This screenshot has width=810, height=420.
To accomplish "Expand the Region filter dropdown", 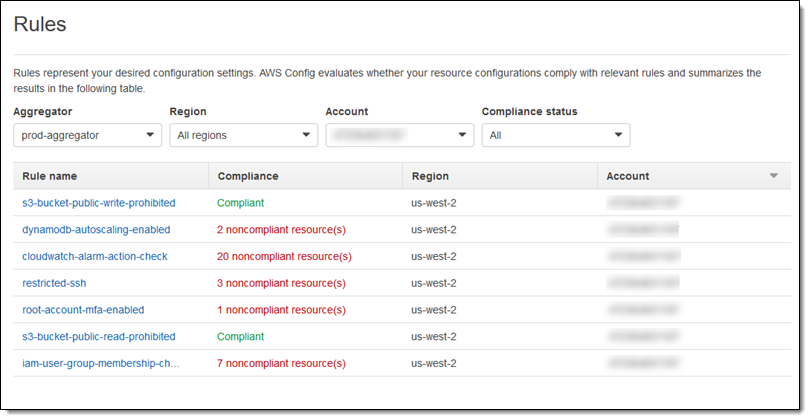I will [243, 135].
